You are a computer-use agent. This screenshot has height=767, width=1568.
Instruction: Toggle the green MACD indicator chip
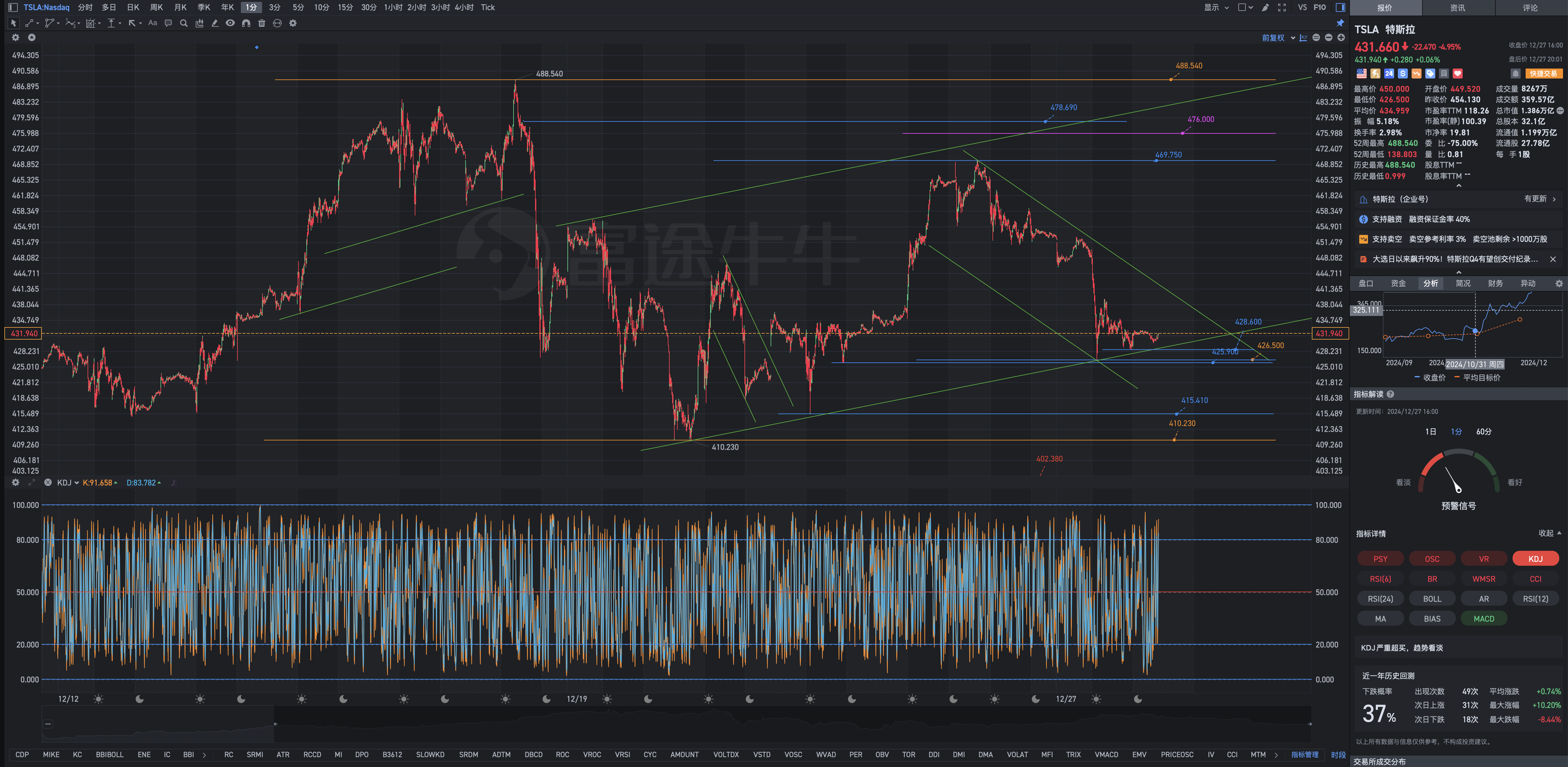1483,618
